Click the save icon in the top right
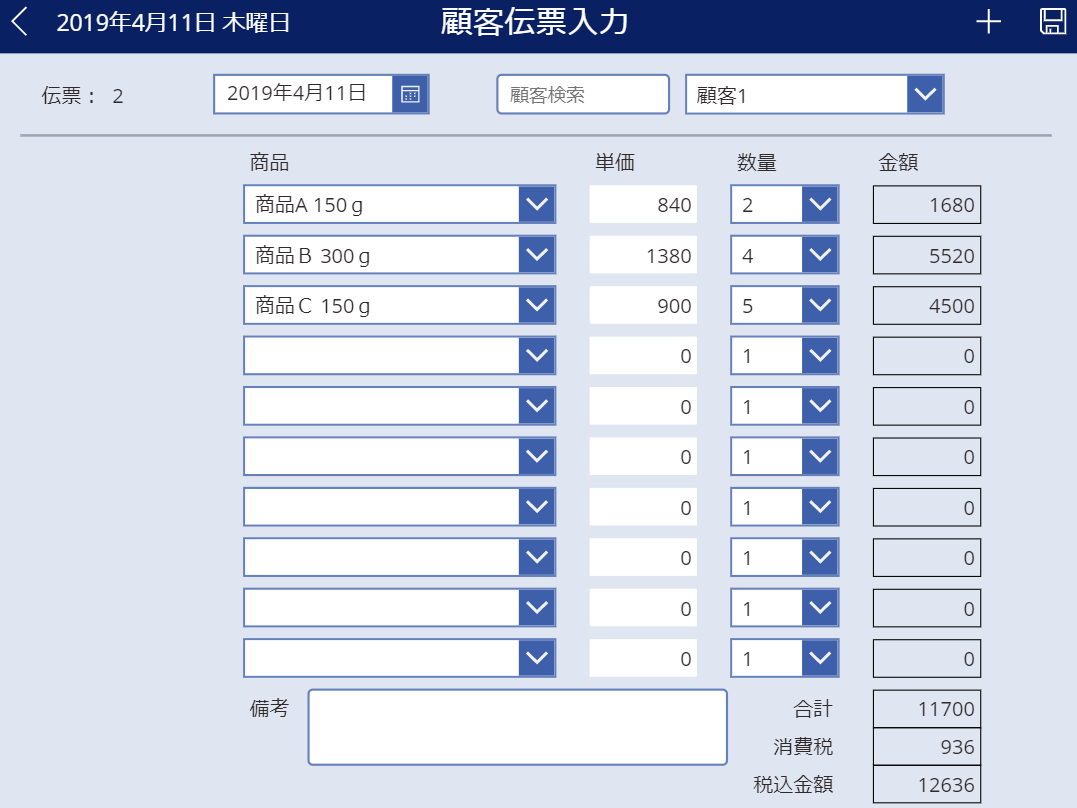Screen dimensions: 1077x808 1051,21
